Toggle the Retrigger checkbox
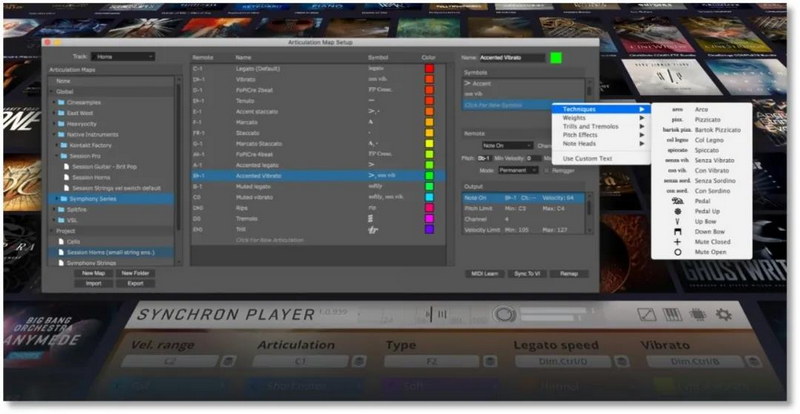 coord(547,171)
